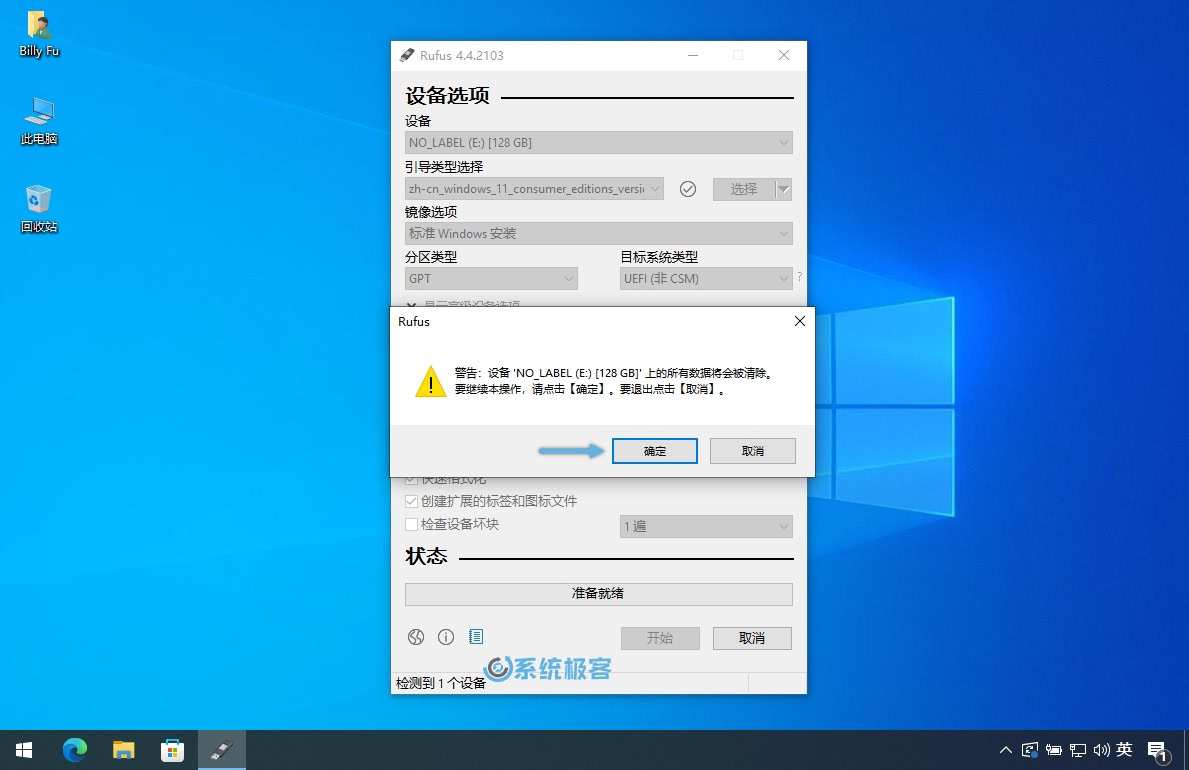The height and width of the screenshot is (770, 1189).
Task: Click the 准备就绪 status progress bar
Action: (598, 593)
